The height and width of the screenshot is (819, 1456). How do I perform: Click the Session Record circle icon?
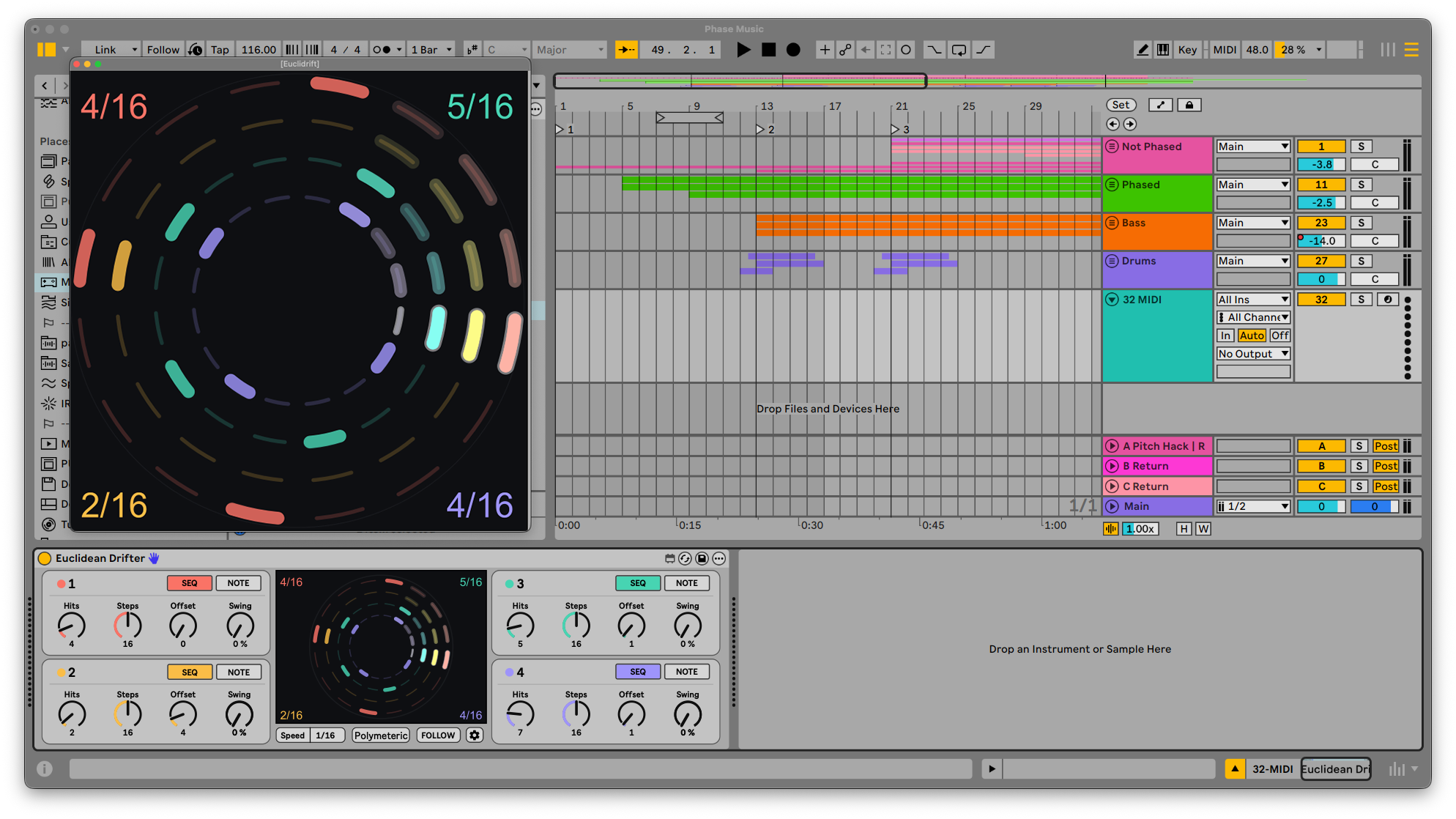tap(906, 50)
